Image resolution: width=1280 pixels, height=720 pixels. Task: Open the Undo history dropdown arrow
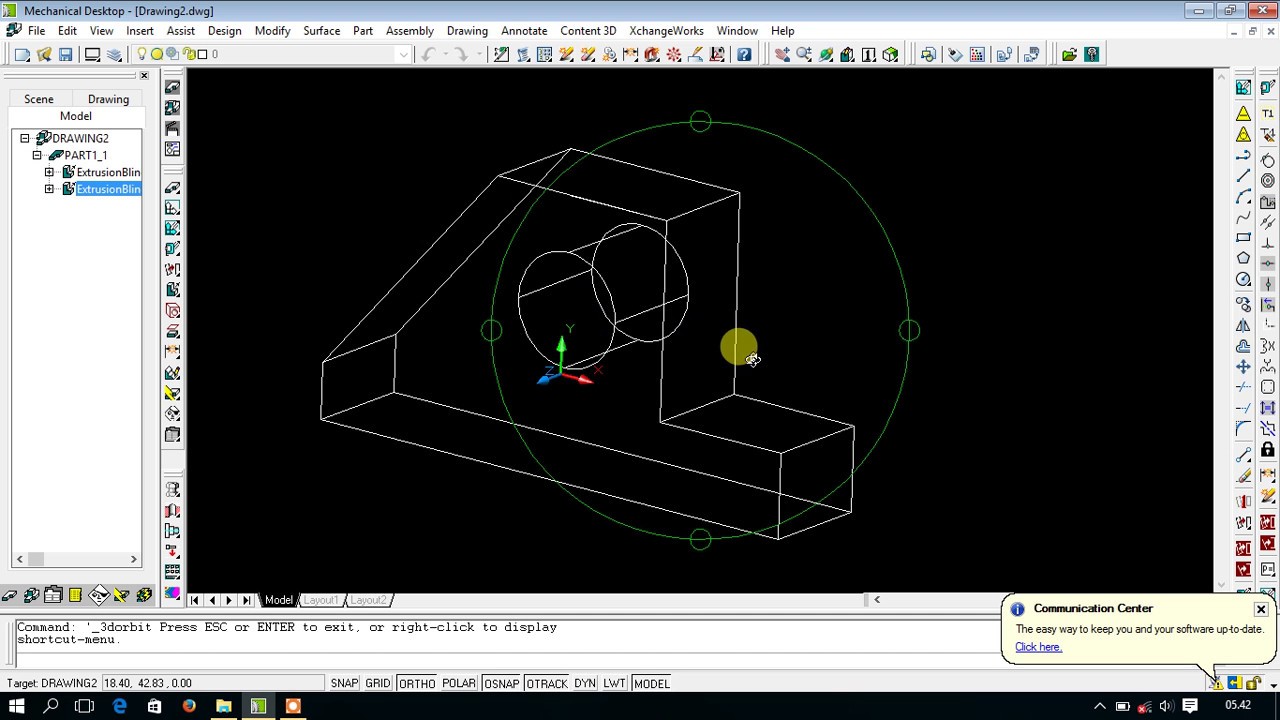pyautogui.click(x=444, y=54)
